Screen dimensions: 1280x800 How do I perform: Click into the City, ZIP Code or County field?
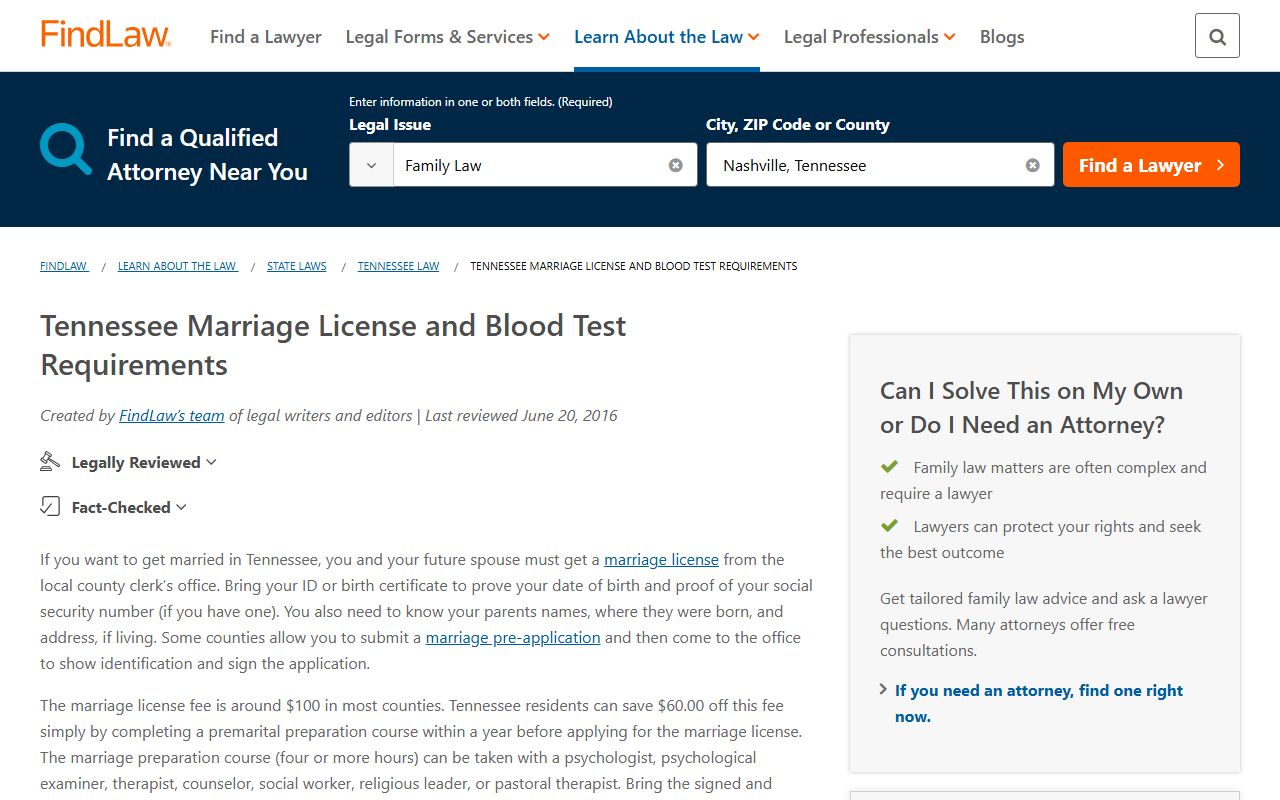(865, 165)
